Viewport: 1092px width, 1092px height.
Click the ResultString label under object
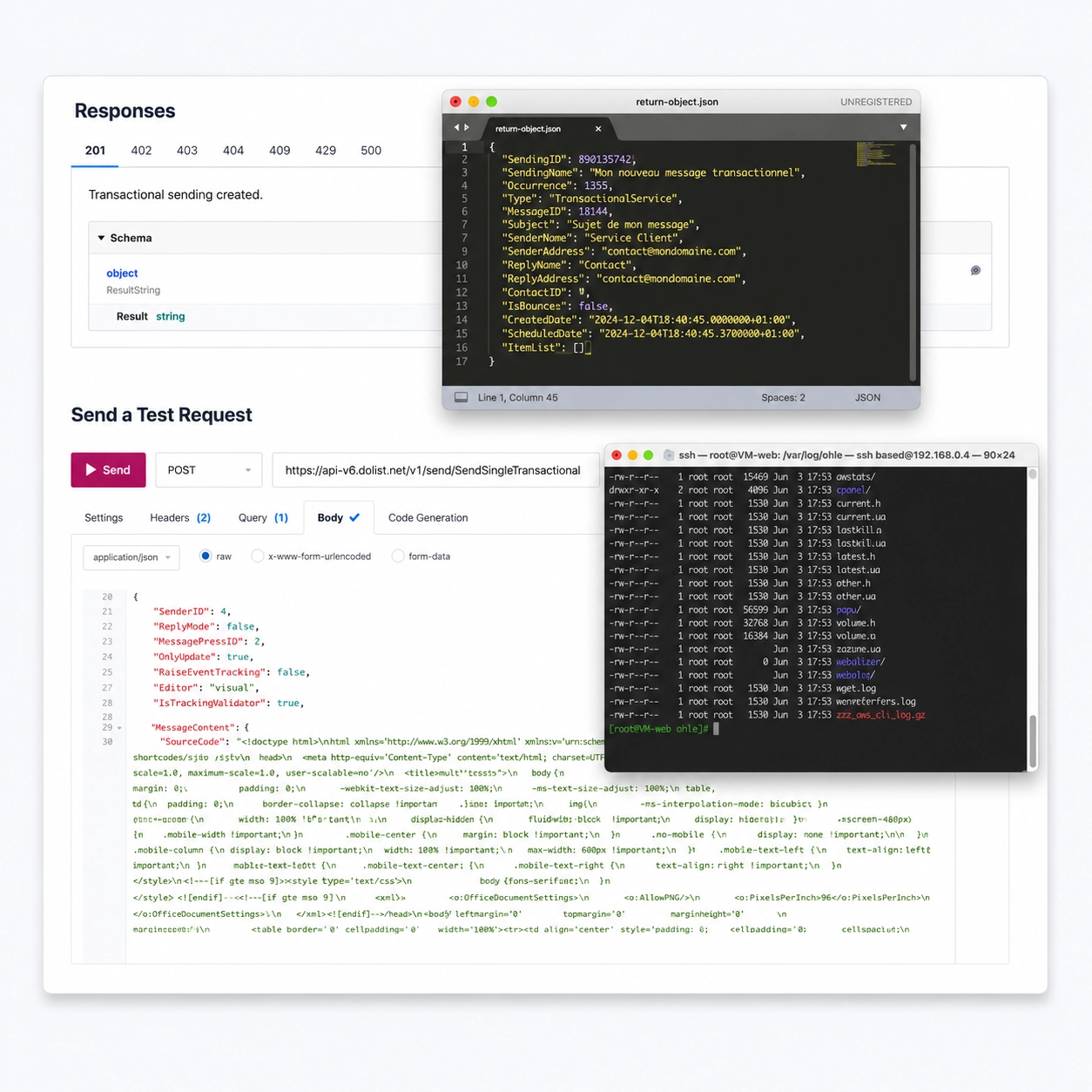133,290
